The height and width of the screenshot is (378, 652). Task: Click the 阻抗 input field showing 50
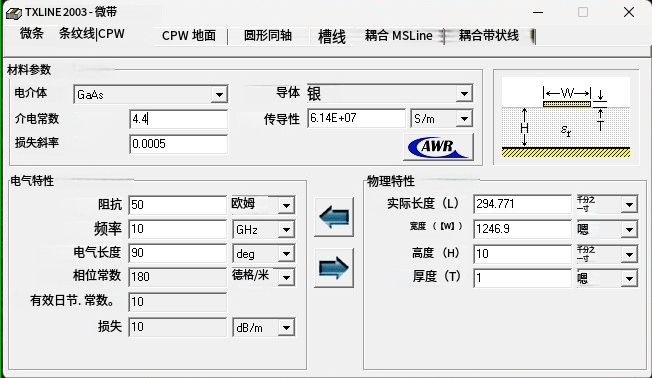pos(178,205)
